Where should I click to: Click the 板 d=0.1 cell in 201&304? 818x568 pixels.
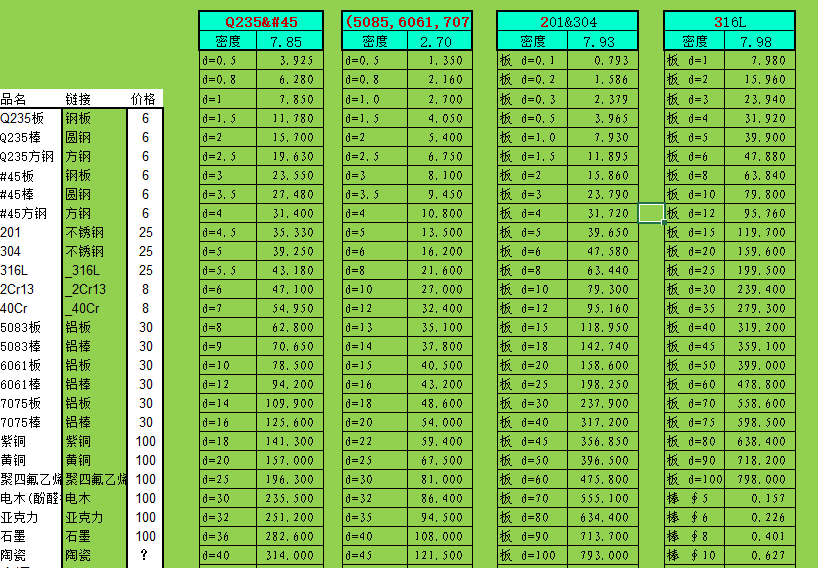coord(532,61)
